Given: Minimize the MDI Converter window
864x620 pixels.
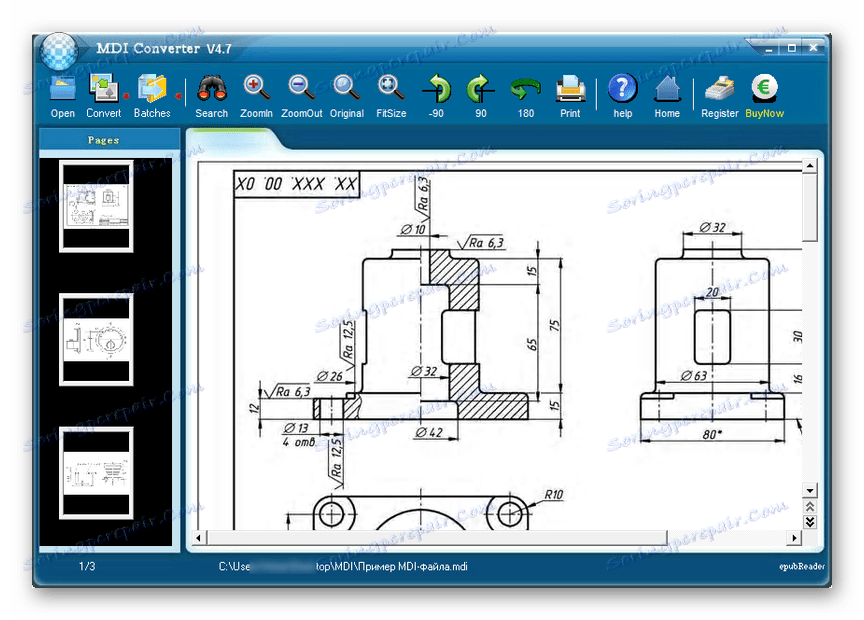Looking at the screenshot, I should tap(769, 48).
